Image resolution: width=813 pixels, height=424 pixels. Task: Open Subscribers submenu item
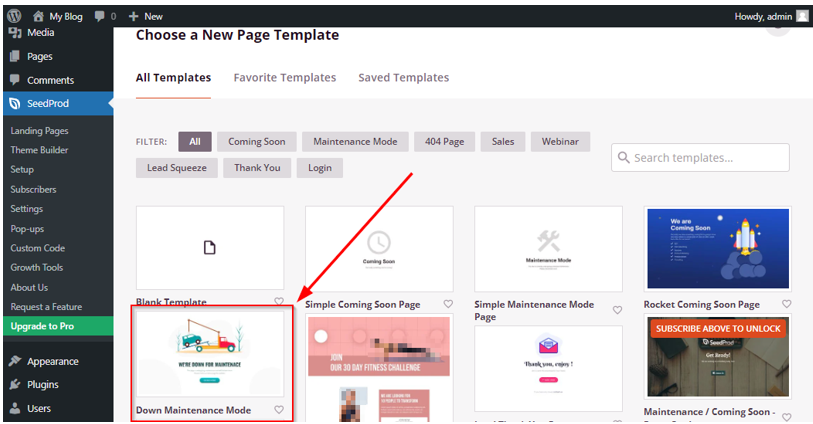click(x=33, y=189)
